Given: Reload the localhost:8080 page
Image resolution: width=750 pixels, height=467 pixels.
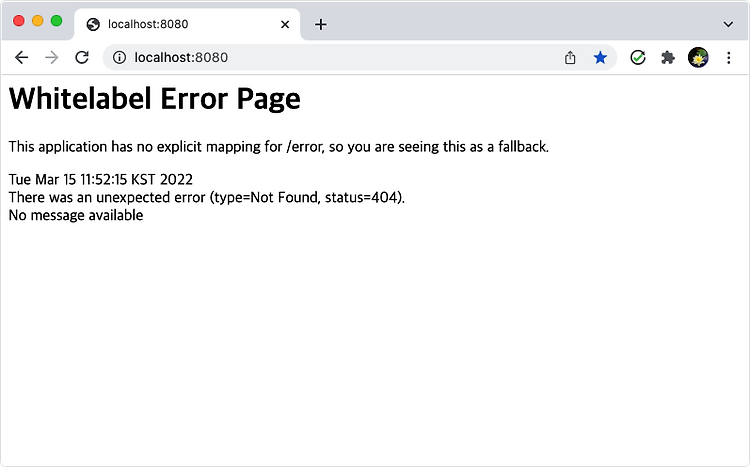Looking at the screenshot, I should [82, 57].
